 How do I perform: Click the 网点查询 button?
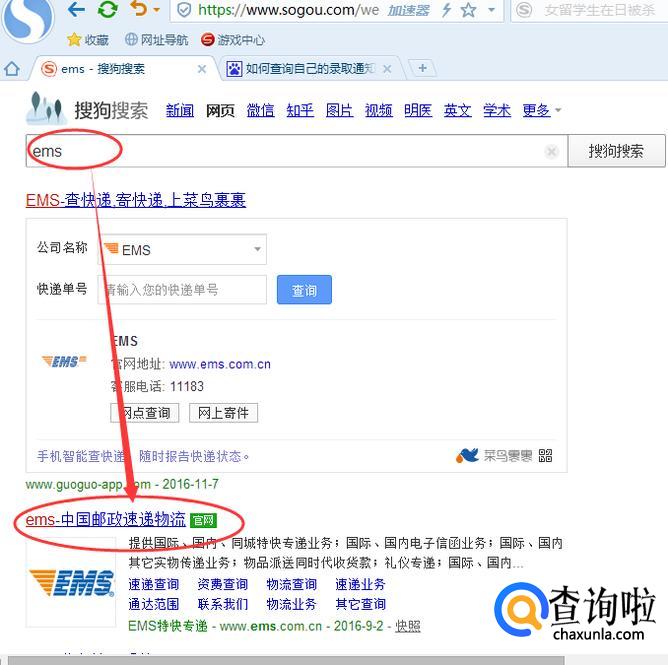145,413
